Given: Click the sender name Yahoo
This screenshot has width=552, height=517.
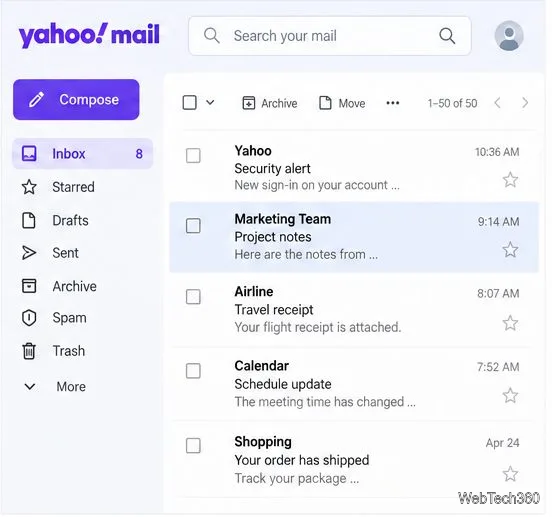Looking at the screenshot, I should (253, 151).
